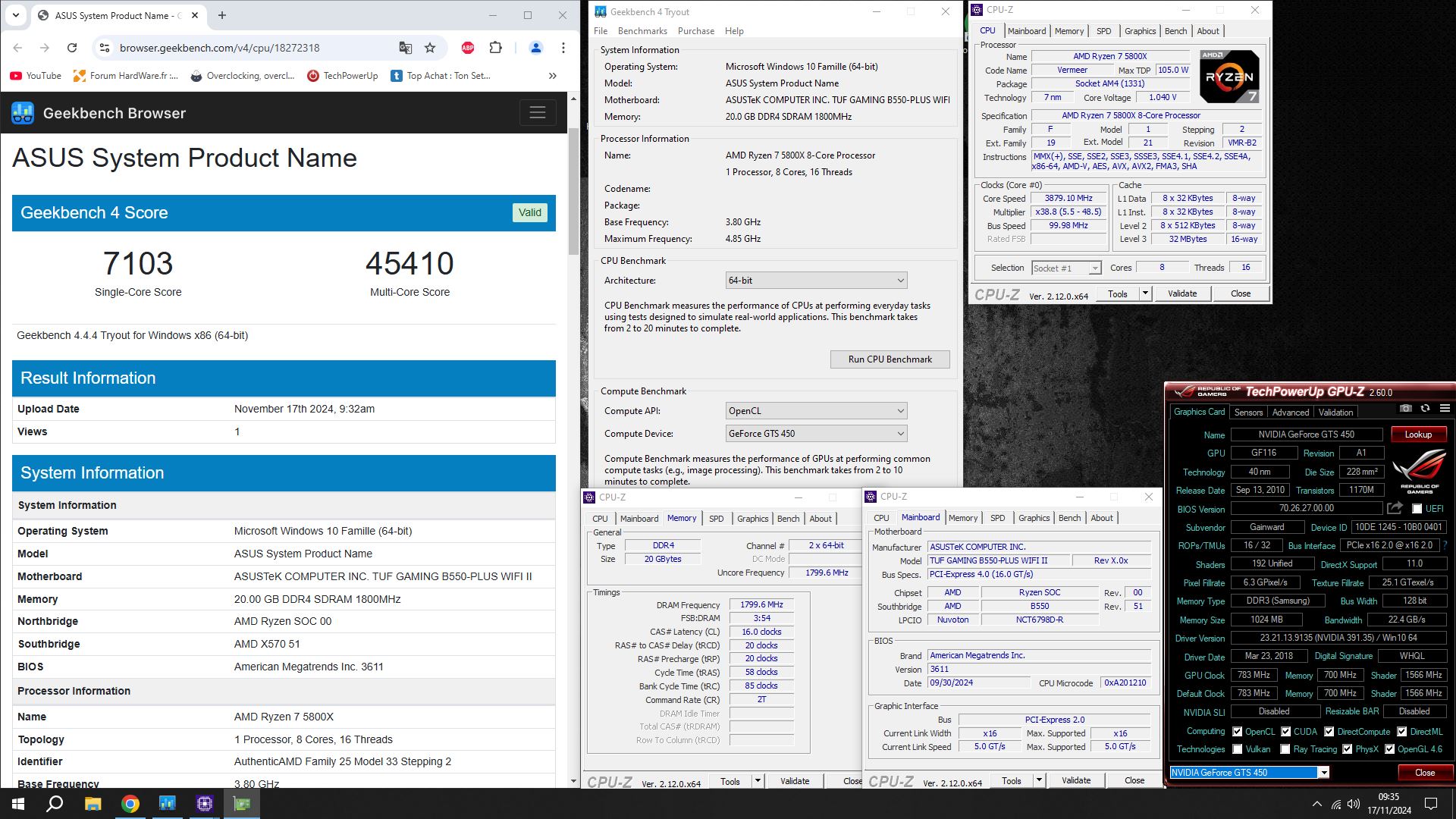Click the Run CPU Benchmark button
Image resolution: width=1456 pixels, height=819 pixels.
tap(890, 359)
